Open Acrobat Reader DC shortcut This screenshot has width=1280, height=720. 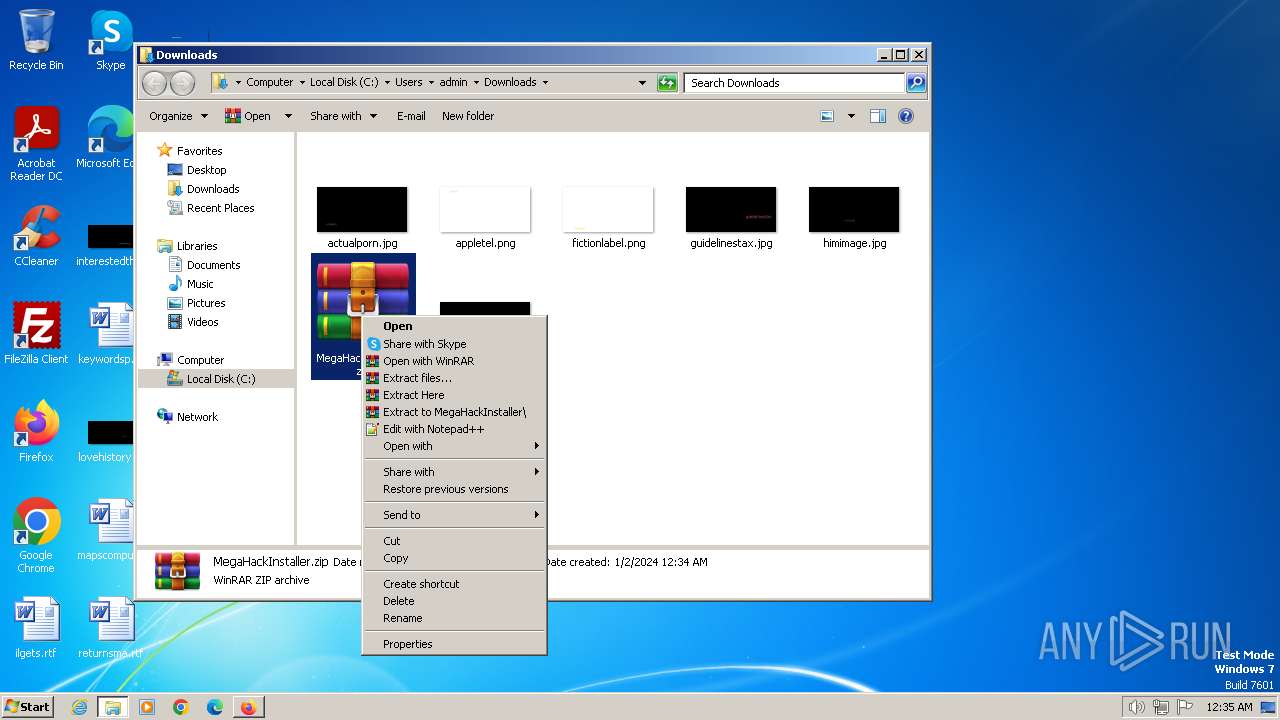tap(36, 143)
